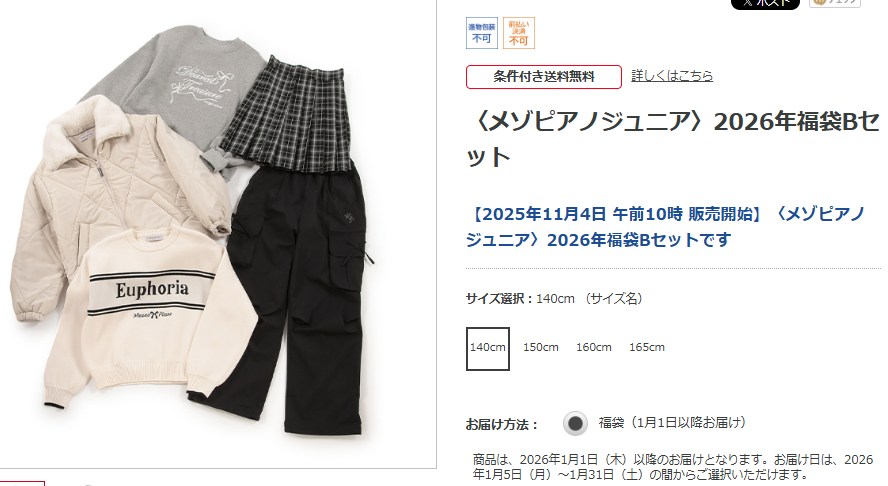888x486 pixels.
Task: Click the black X post share button
Action: coord(765,4)
